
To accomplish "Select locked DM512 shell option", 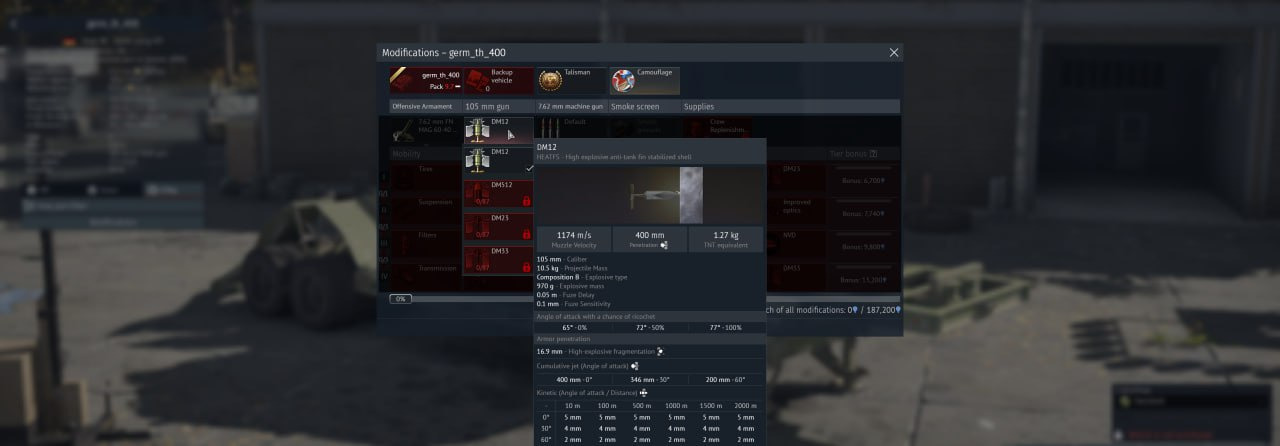I will (498, 194).
